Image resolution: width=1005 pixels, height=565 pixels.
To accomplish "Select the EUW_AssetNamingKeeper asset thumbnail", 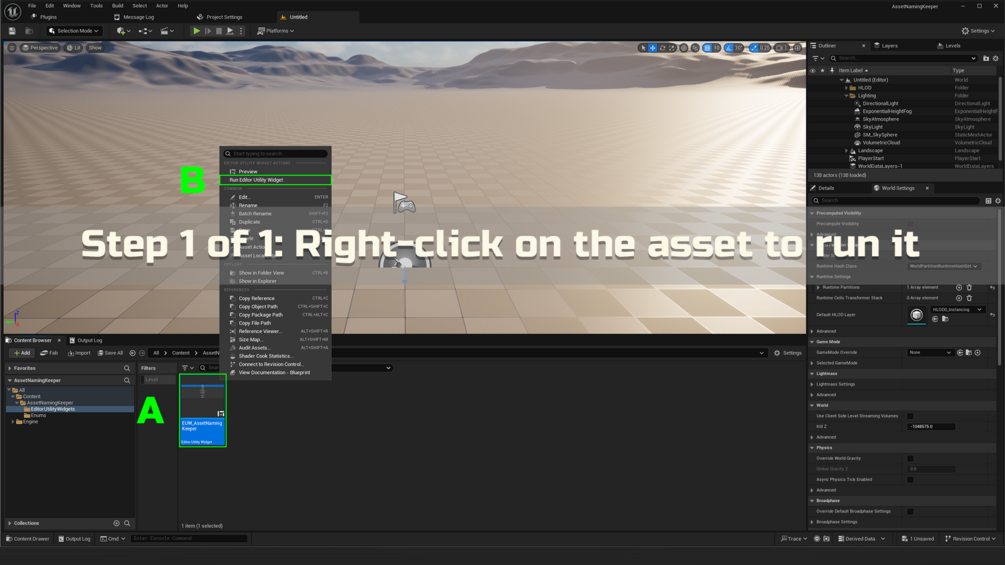I will tap(203, 410).
